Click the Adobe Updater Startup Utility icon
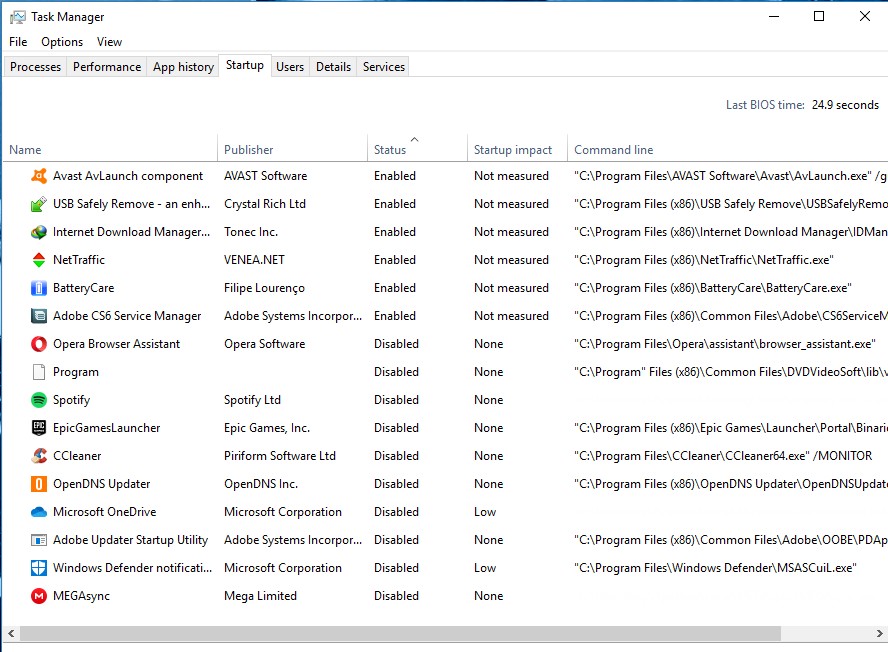888x652 pixels. 39,540
